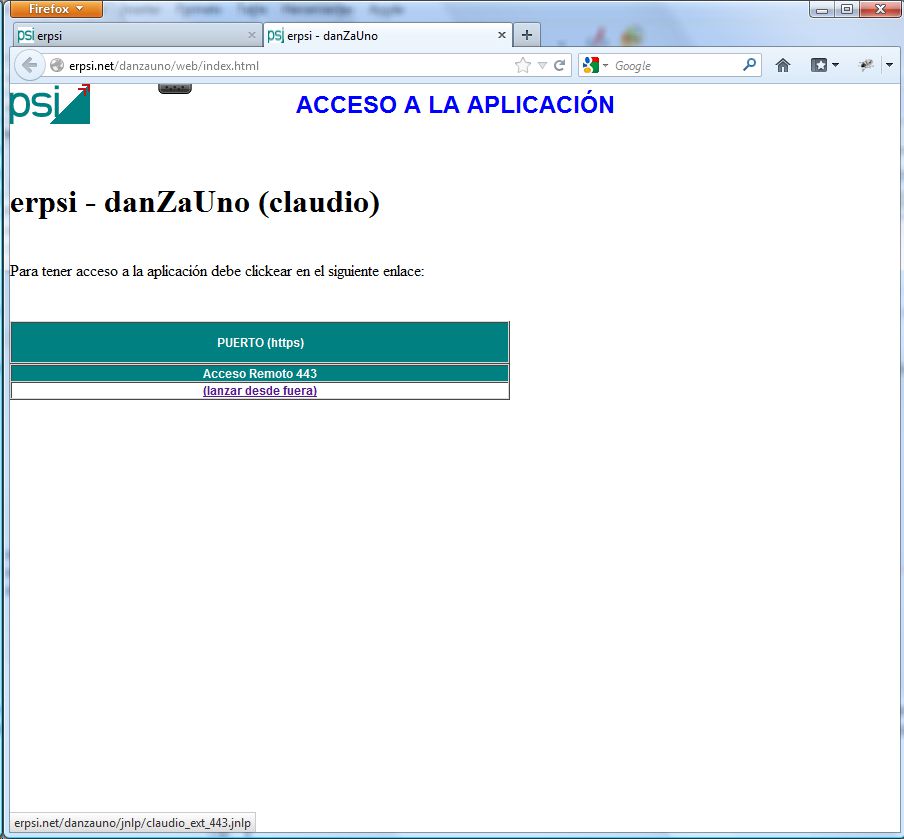Viewport: 904px width, 839px height.
Task: Show URL history dropdown arrow
Action: click(x=542, y=66)
